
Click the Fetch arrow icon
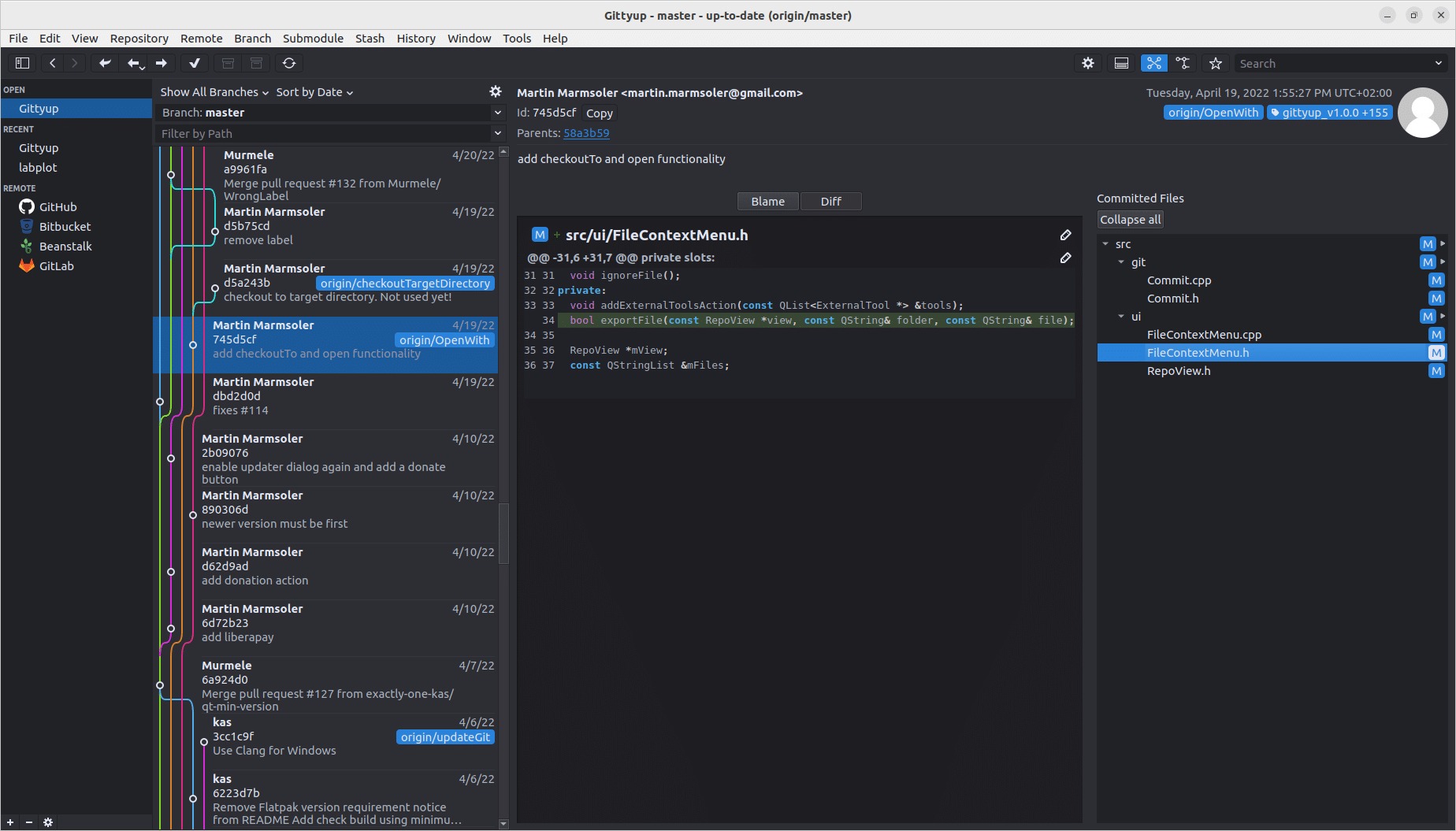(x=104, y=63)
